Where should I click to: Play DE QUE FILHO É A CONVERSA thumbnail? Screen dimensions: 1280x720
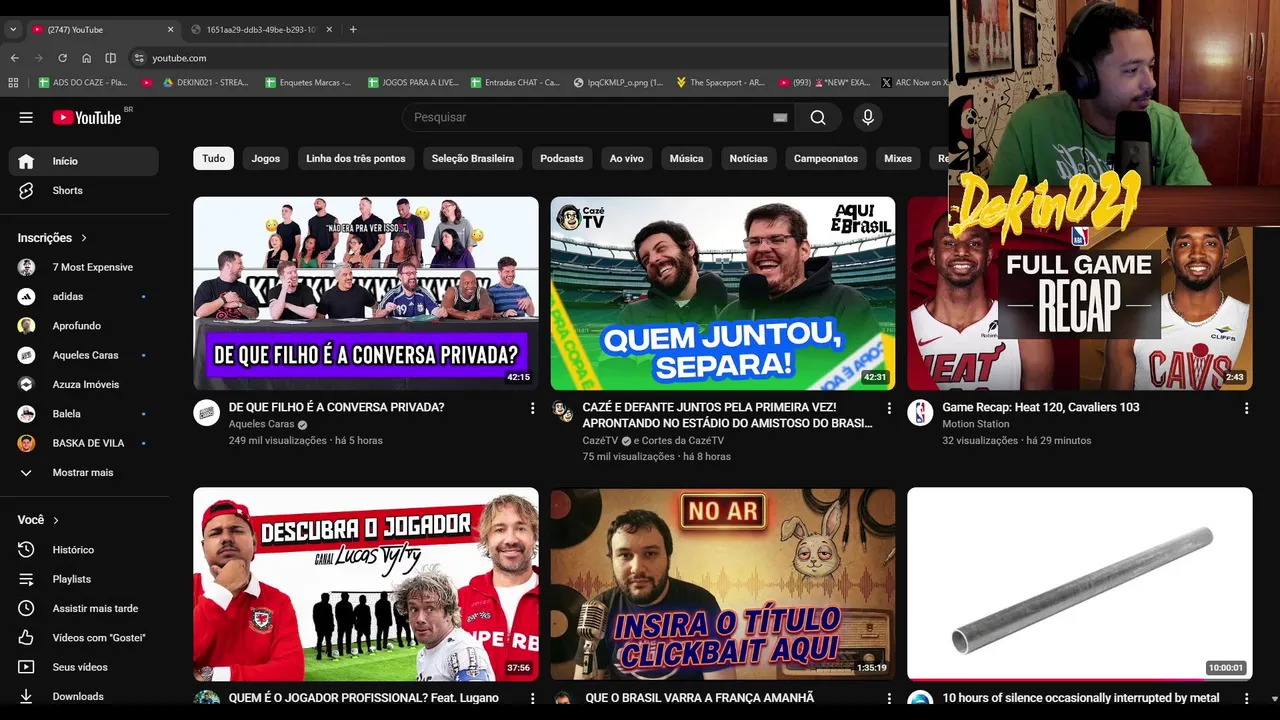point(366,293)
